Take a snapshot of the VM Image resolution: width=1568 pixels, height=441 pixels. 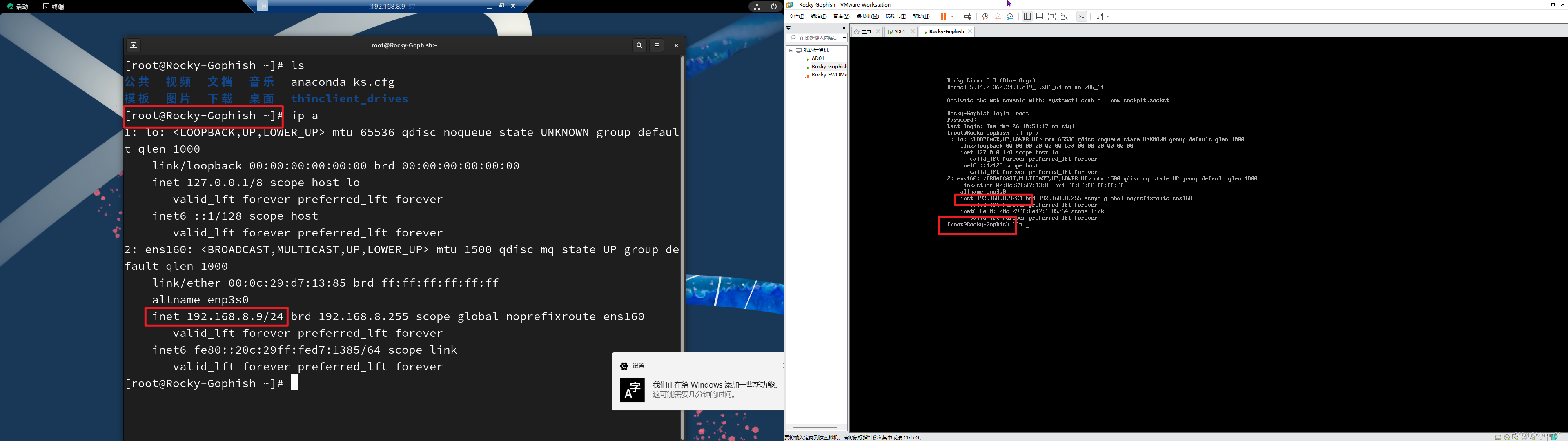pyautogui.click(x=985, y=16)
